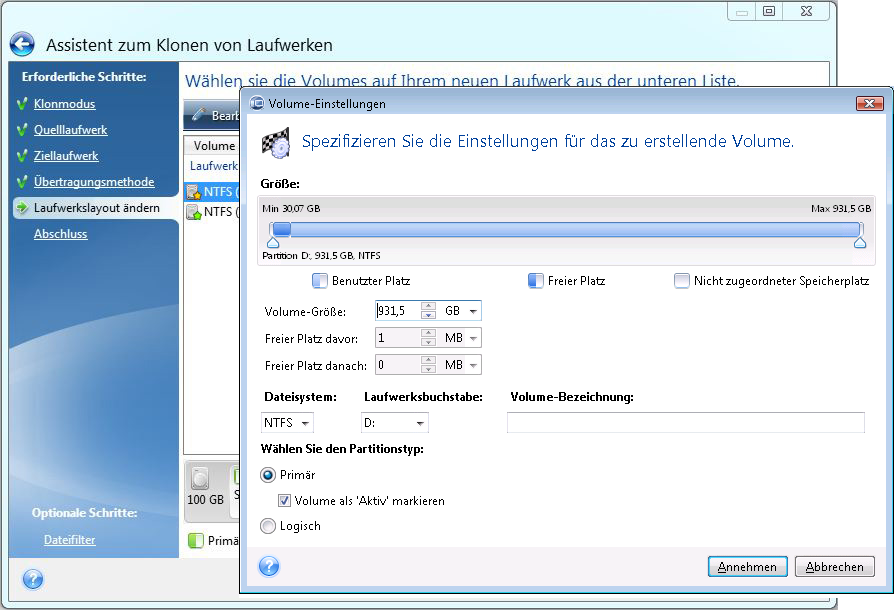The height and width of the screenshot is (610, 894).
Task: Click the Bearbeiten pencil icon in toolbar
Action: click(199, 115)
